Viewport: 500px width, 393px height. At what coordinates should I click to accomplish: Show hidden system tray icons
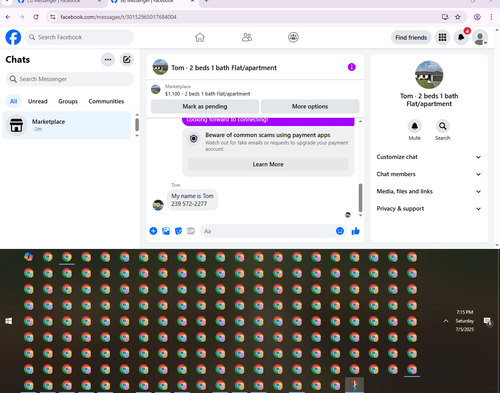click(x=446, y=321)
